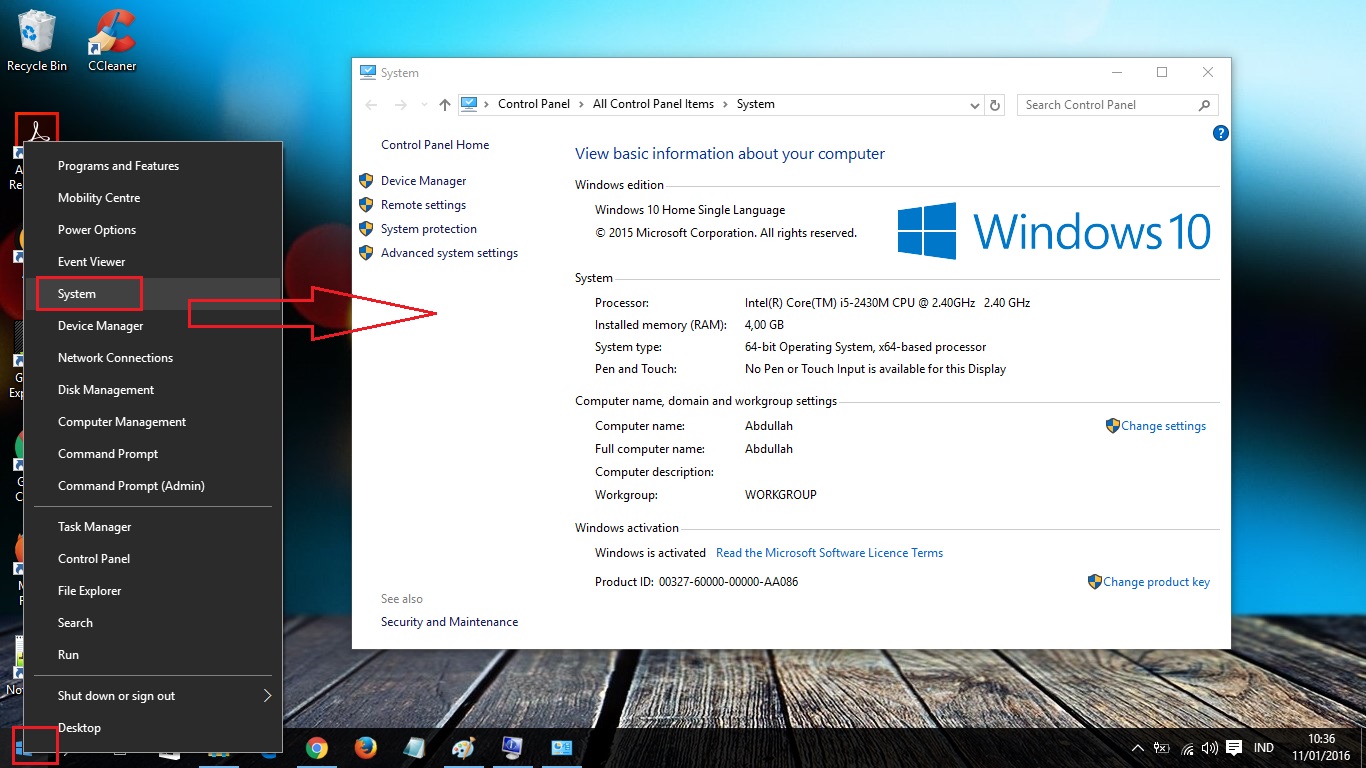Viewport: 1366px width, 768px height.
Task: Launch Google Chrome from the taskbar
Action: (317, 748)
